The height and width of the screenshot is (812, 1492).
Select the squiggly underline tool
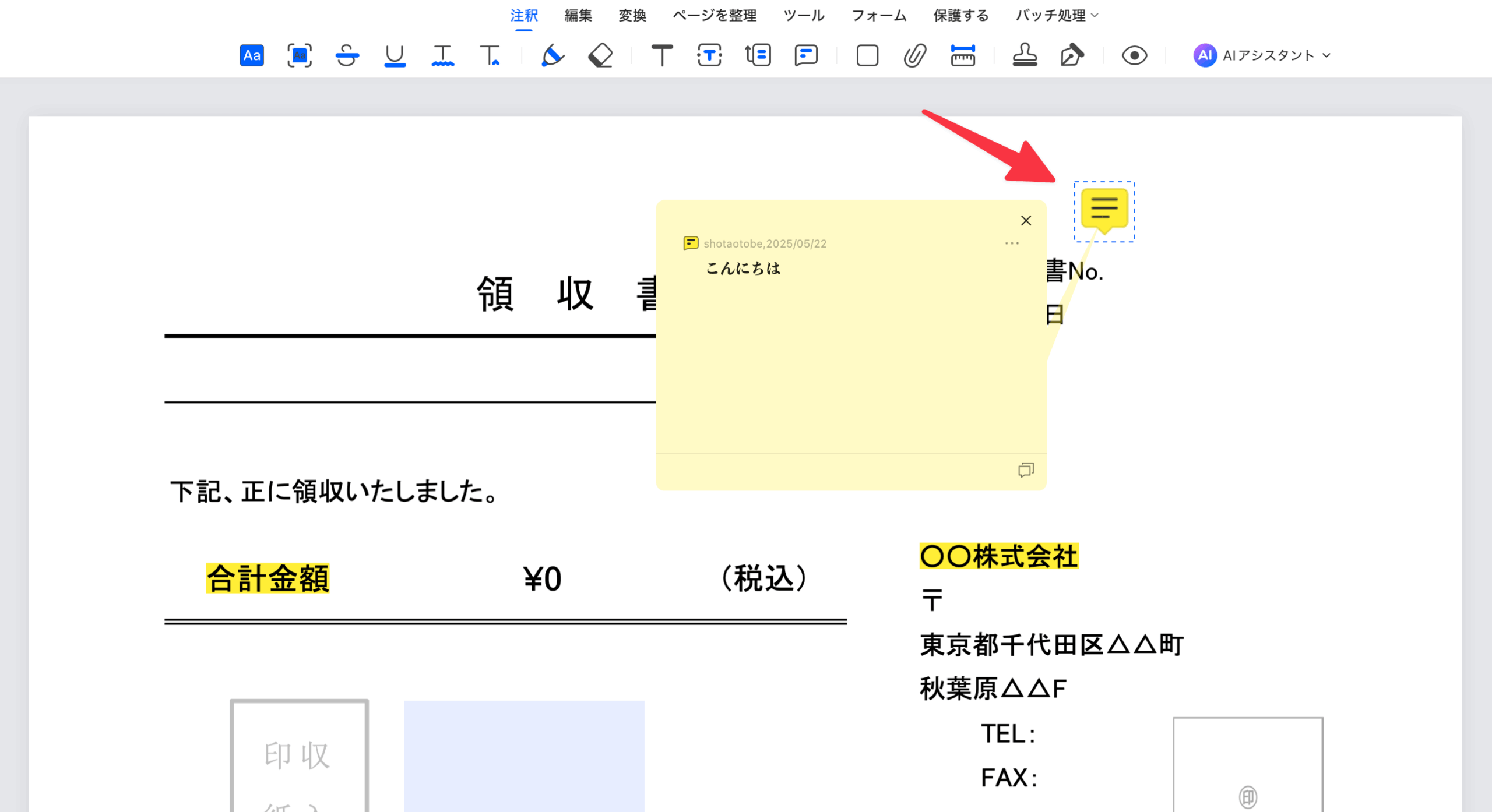coord(442,55)
